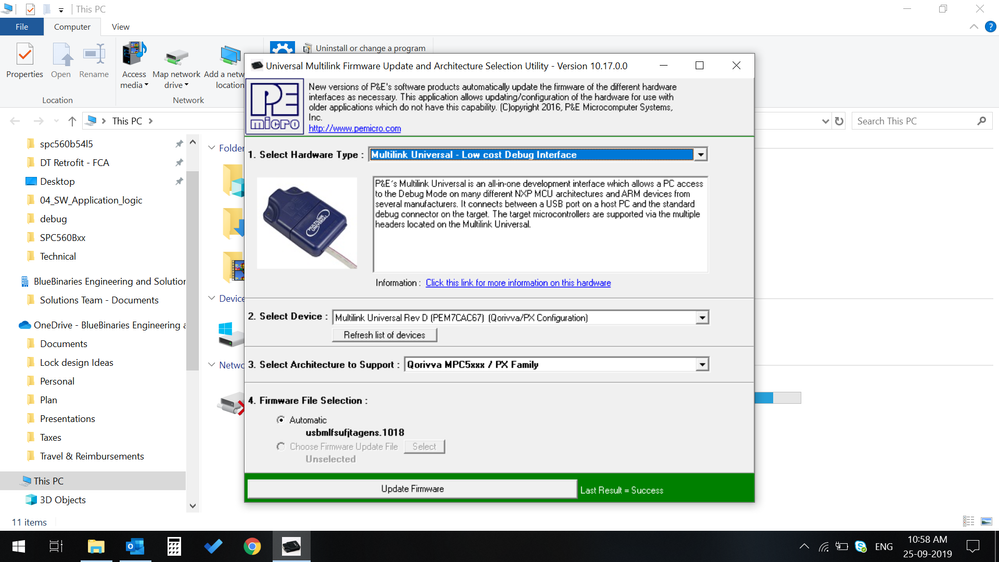Click Refresh list of devices button
The height and width of the screenshot is (562, 999).
tap(384, 335)
